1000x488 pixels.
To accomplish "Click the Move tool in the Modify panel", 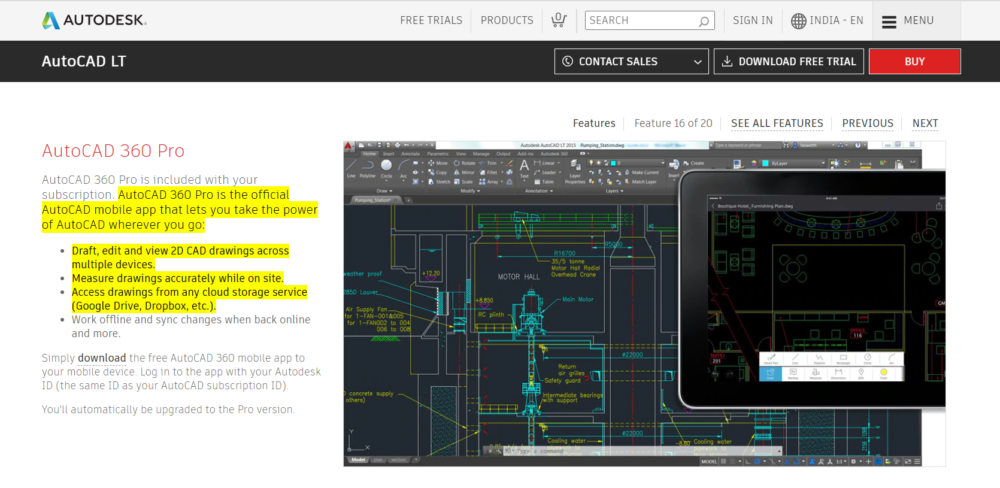I will (438, 163).
